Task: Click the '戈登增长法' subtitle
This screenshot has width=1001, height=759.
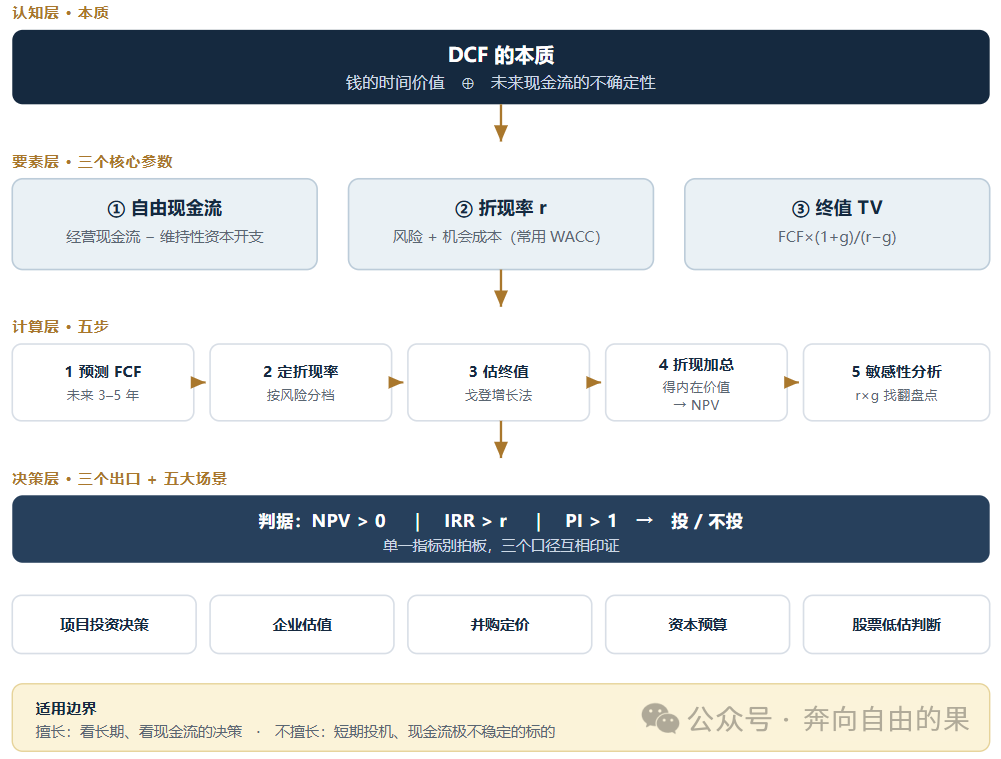Action: 499,395
